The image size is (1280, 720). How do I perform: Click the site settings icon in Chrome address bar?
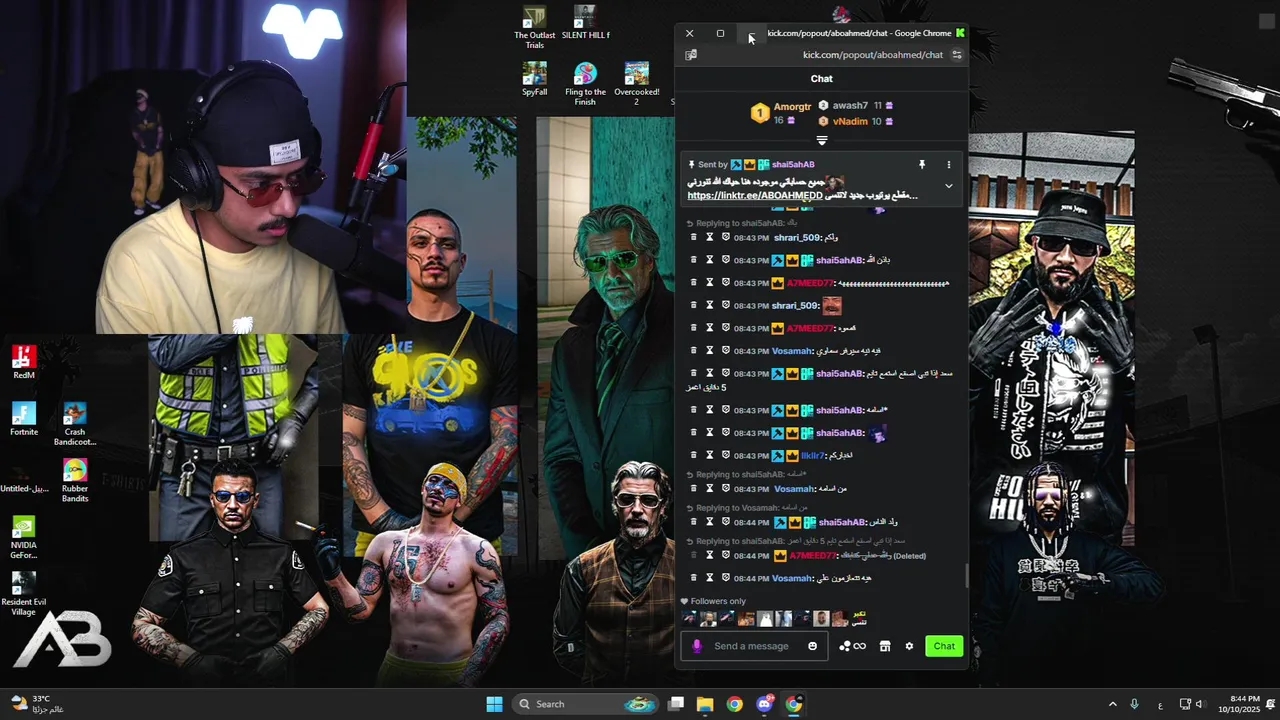pos(957,55)
